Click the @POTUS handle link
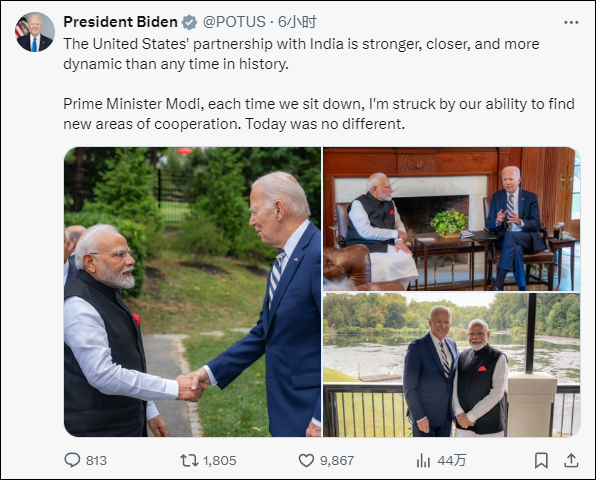Viewport: 596px width, 480px height. pos(234,22)
